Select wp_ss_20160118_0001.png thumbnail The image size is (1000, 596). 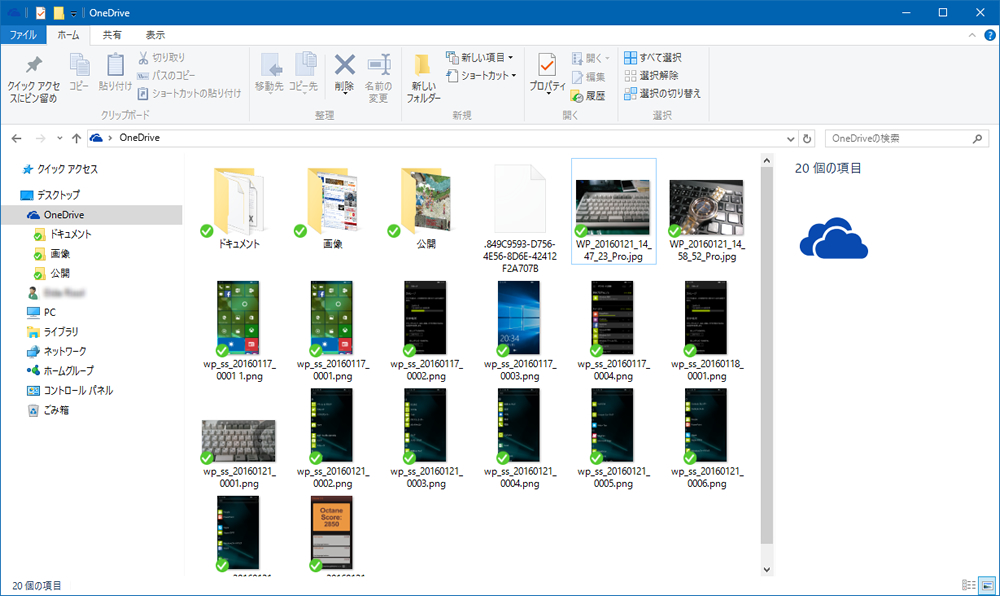(706, 317)
